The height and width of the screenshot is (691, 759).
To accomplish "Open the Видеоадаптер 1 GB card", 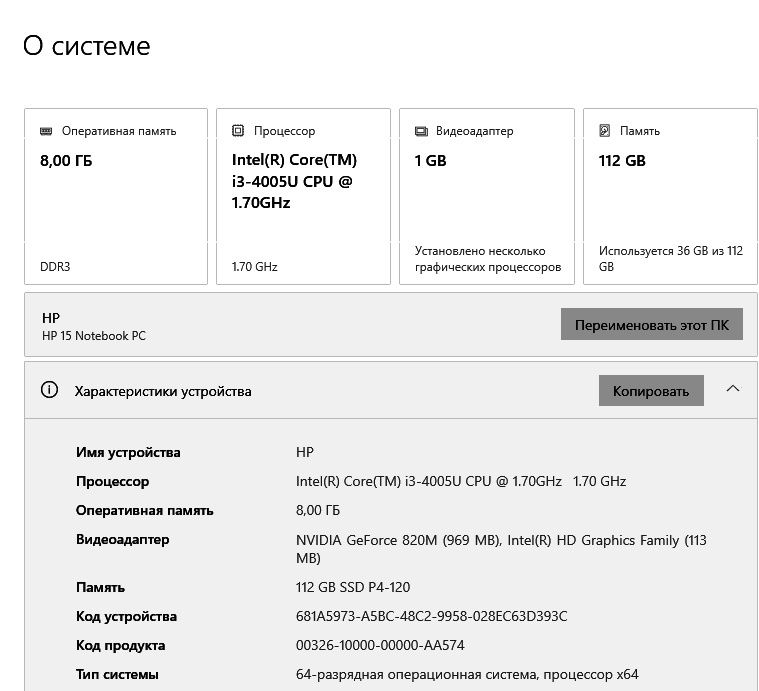I will (x=487, y=196).
